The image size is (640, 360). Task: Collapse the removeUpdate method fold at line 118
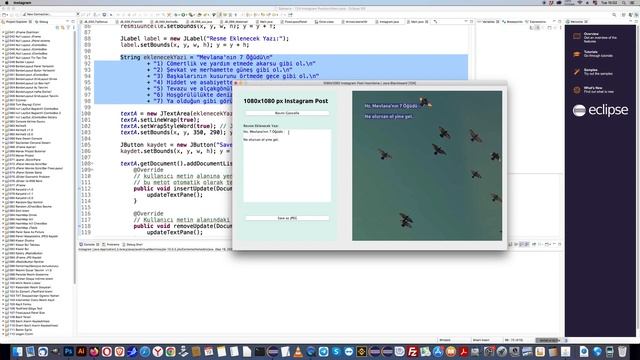(x=80, y=226)
